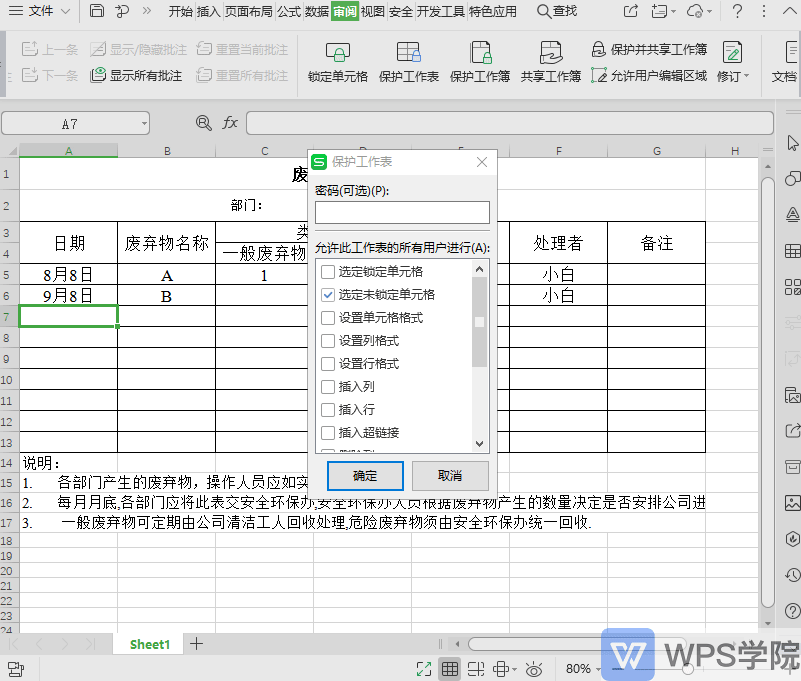Viewport: 801px width, 681px height.
Task: Close the 保护工作表 dialog
Action: pyautogui.click(x=481, y=162)
